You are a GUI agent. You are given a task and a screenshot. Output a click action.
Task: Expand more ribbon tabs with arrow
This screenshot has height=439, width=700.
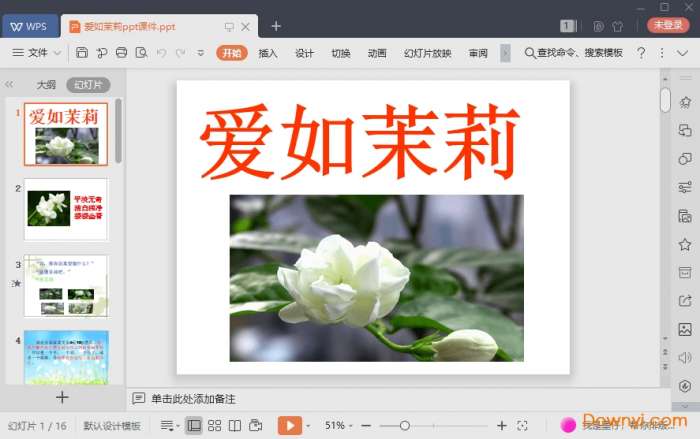(505, 53)
